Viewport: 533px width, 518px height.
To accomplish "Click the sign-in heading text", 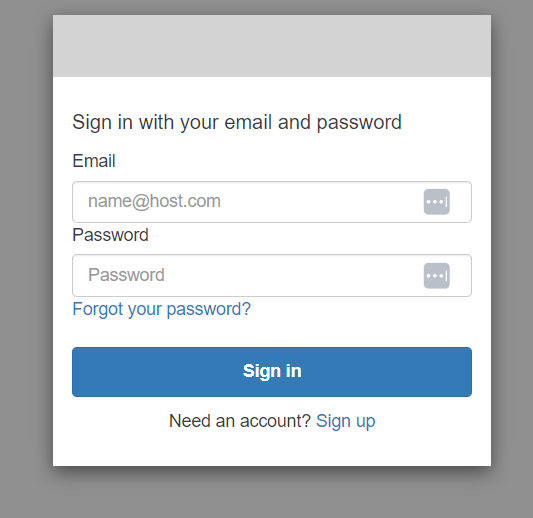I will pos(237,122).
